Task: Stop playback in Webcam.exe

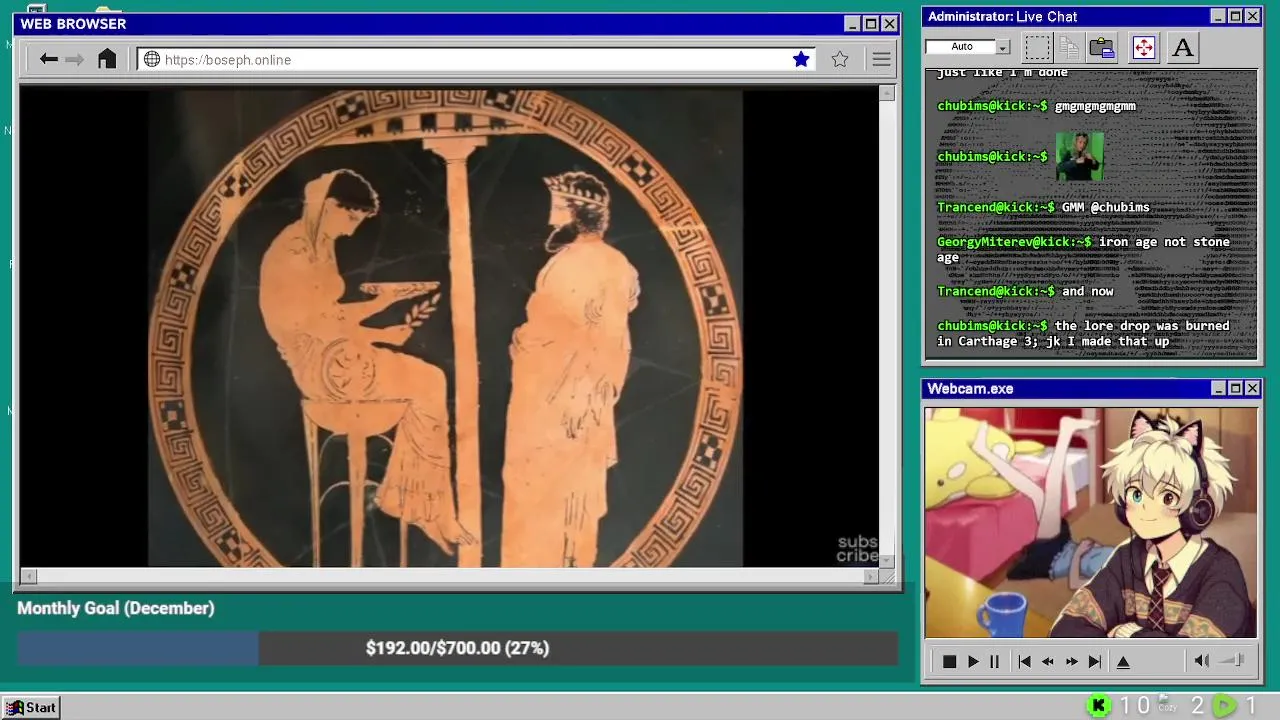Action: (x=949, y=661)
